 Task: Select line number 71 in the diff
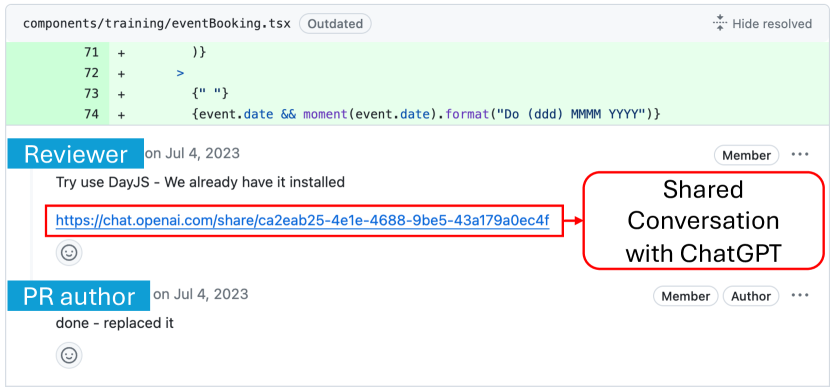[x=91, y=52]
